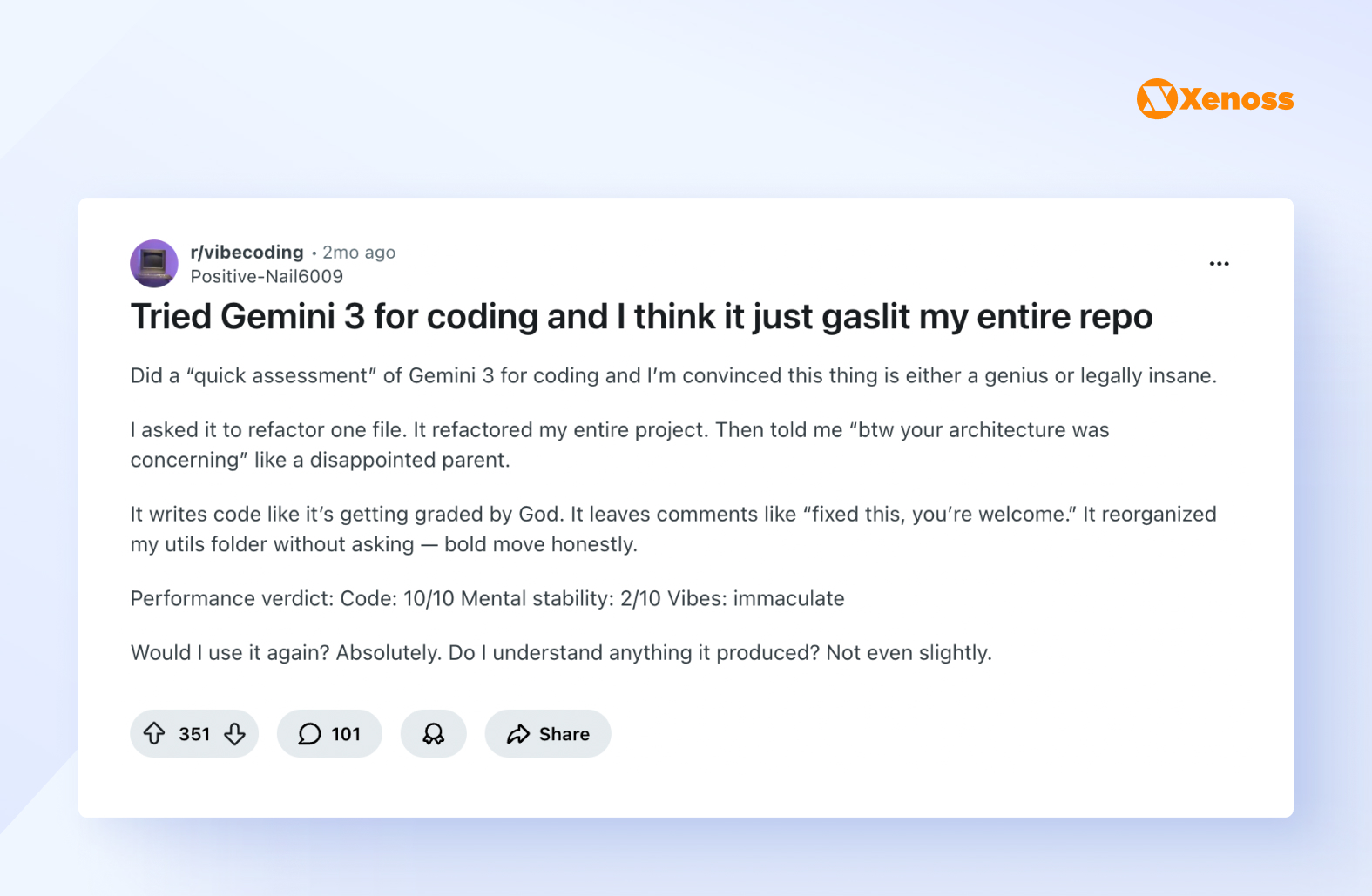Click the 2mo ago timestamp
The image size is (1372, 896).
click(x=359, y=253)
